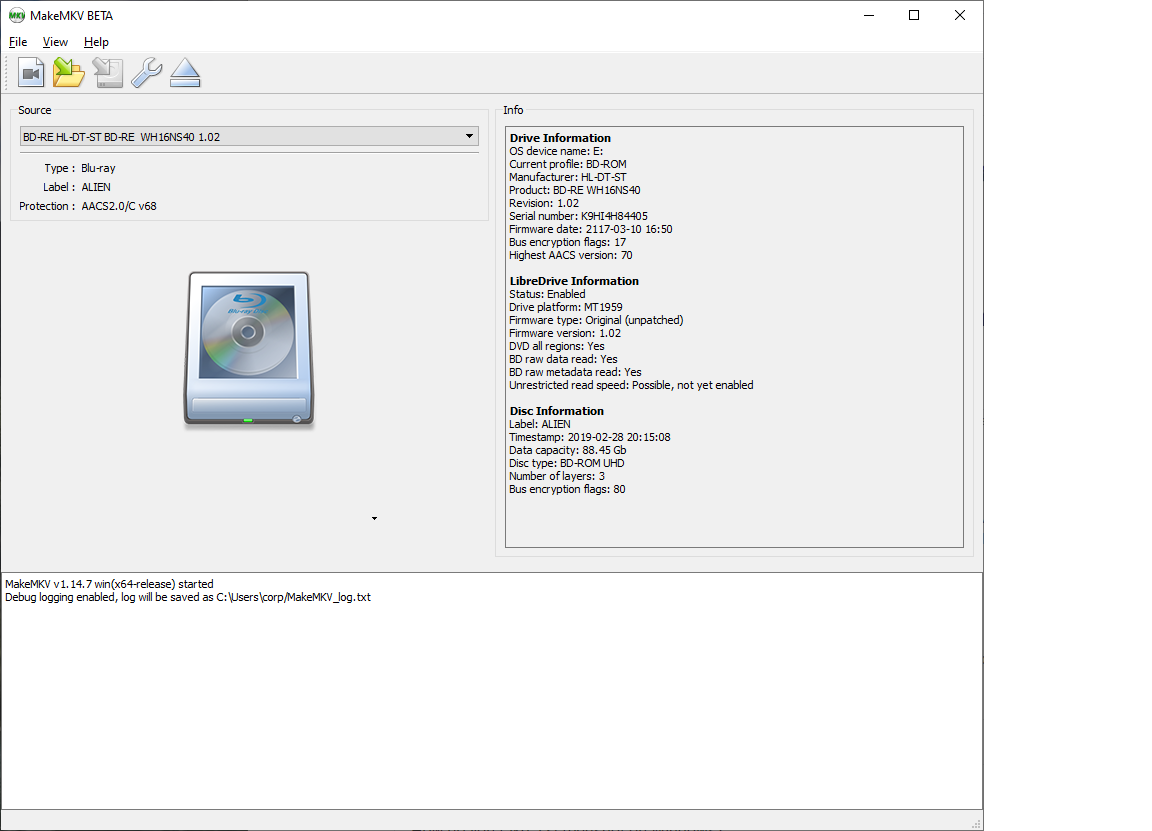Open video files toolbar icon
The height and width of the screenshot is (831, 1152).
pyautogui.click(x=31, y=72)
